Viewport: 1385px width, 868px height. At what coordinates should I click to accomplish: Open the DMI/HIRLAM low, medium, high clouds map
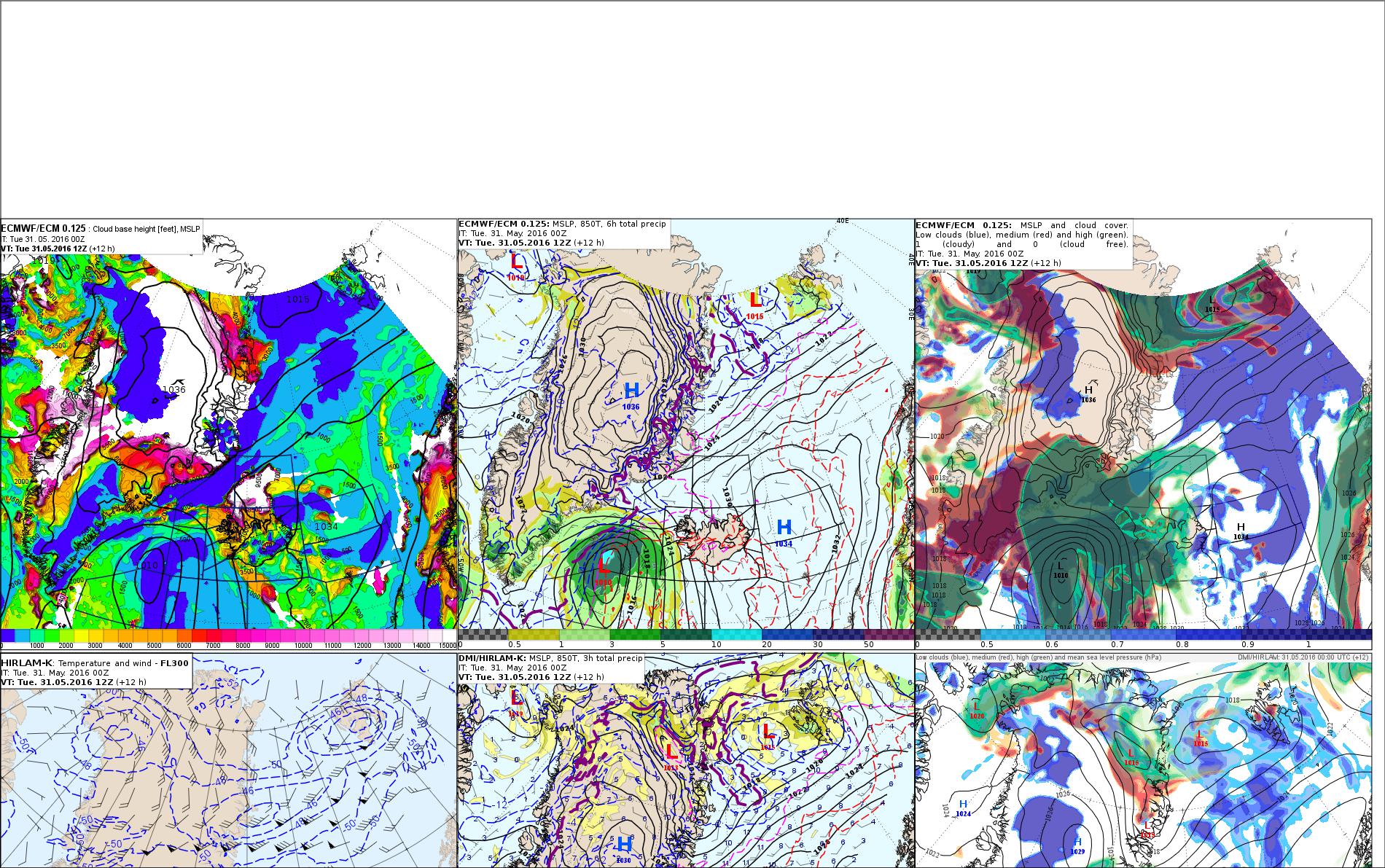1143,760
